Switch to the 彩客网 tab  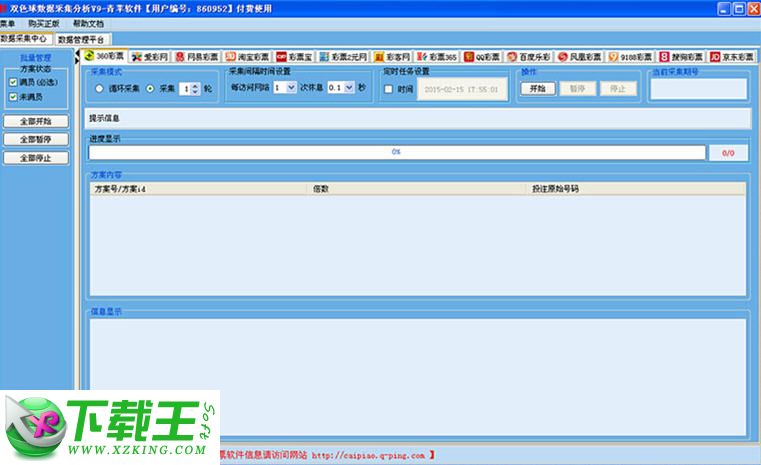pos(392,57)
